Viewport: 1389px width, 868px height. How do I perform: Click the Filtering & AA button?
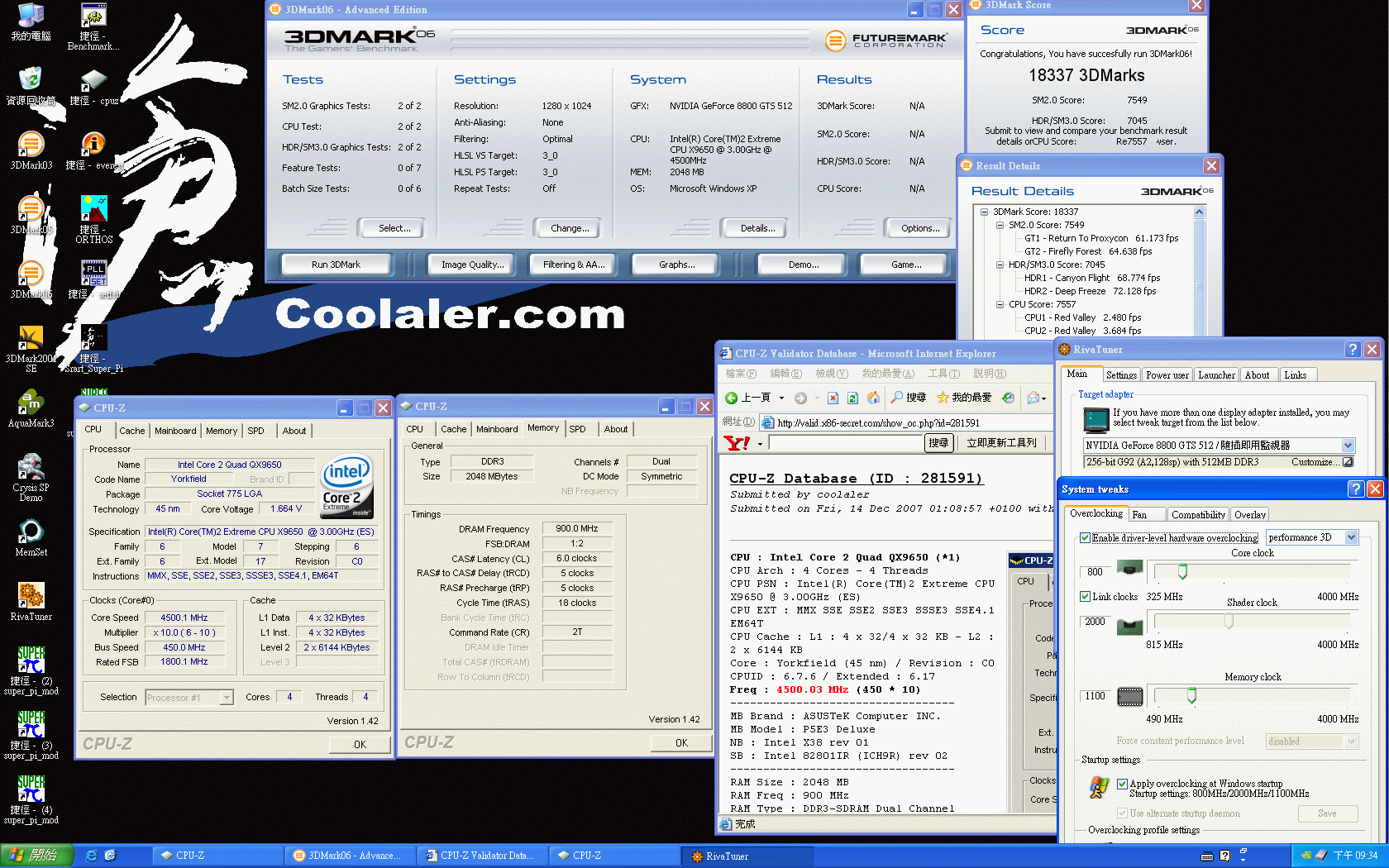pos(573,265)
